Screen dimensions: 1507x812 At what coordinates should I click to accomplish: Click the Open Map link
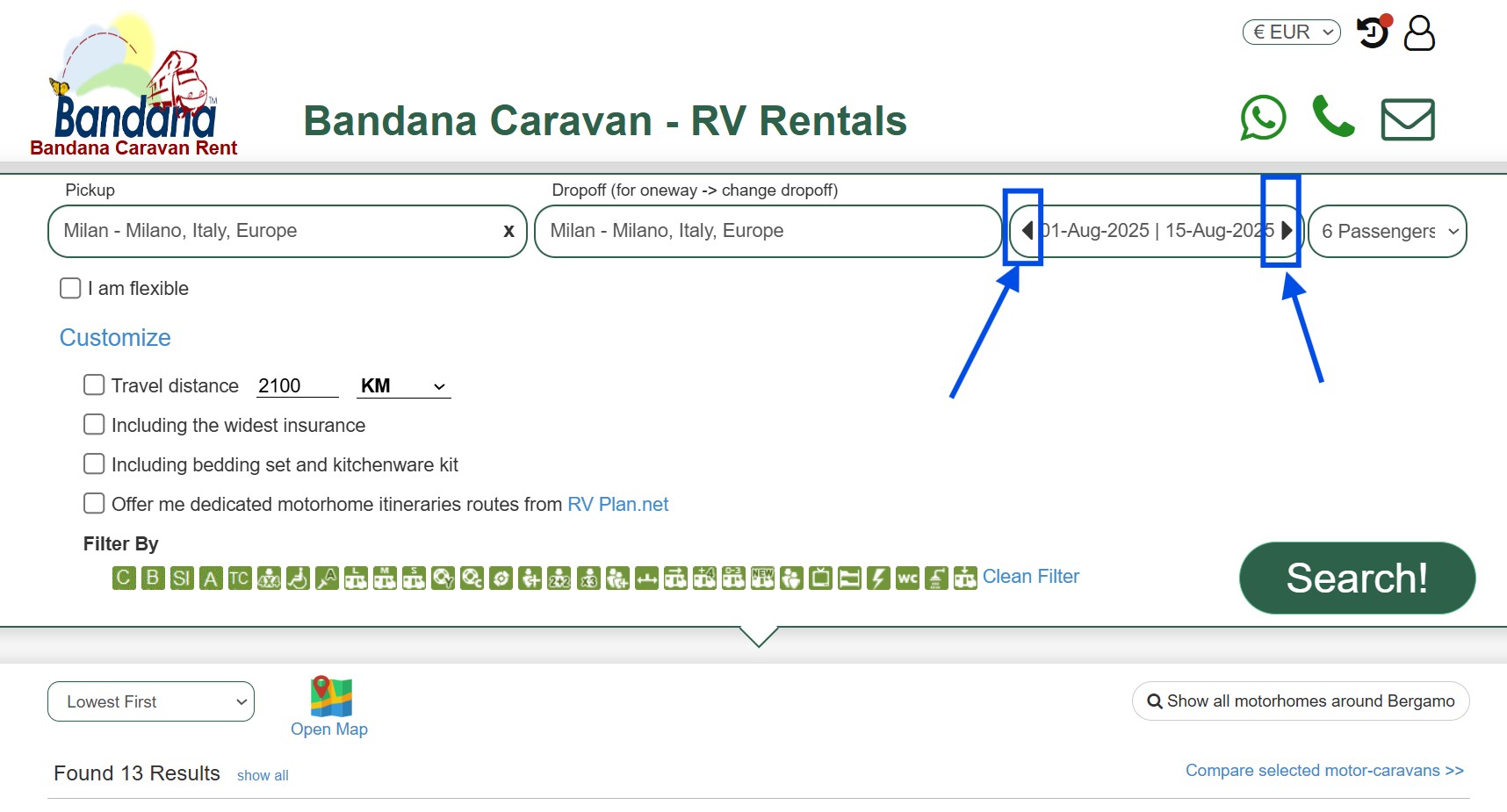coord(329,729)
